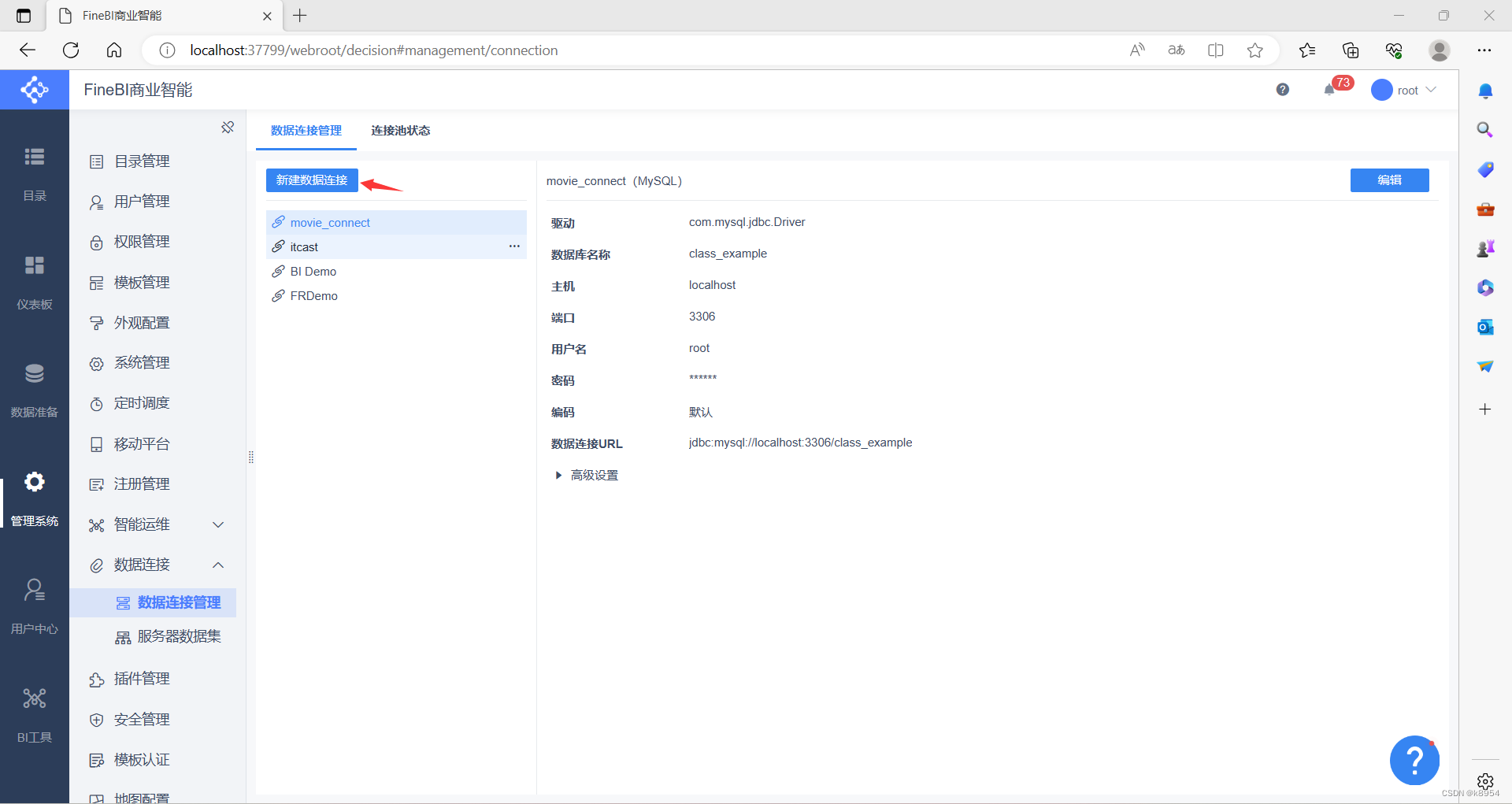Click the com.mysql.jdbc.Driver value

click(747, 222)
